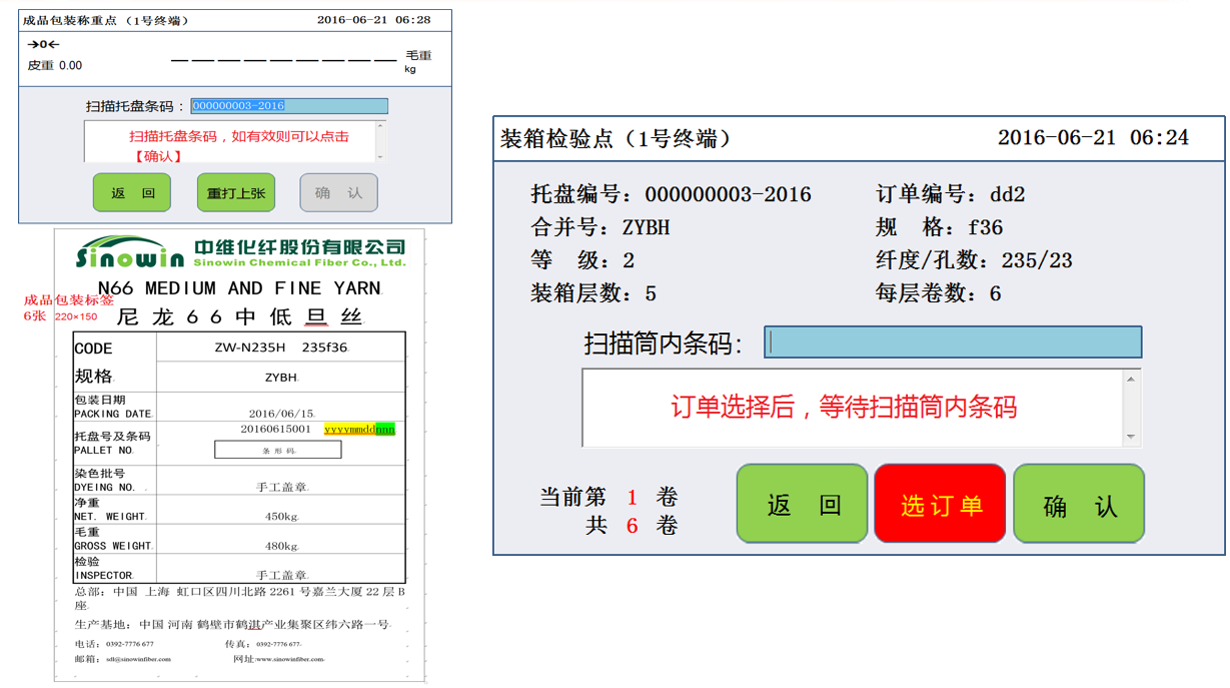Click 等级：2 text

(x=582, y=260)
